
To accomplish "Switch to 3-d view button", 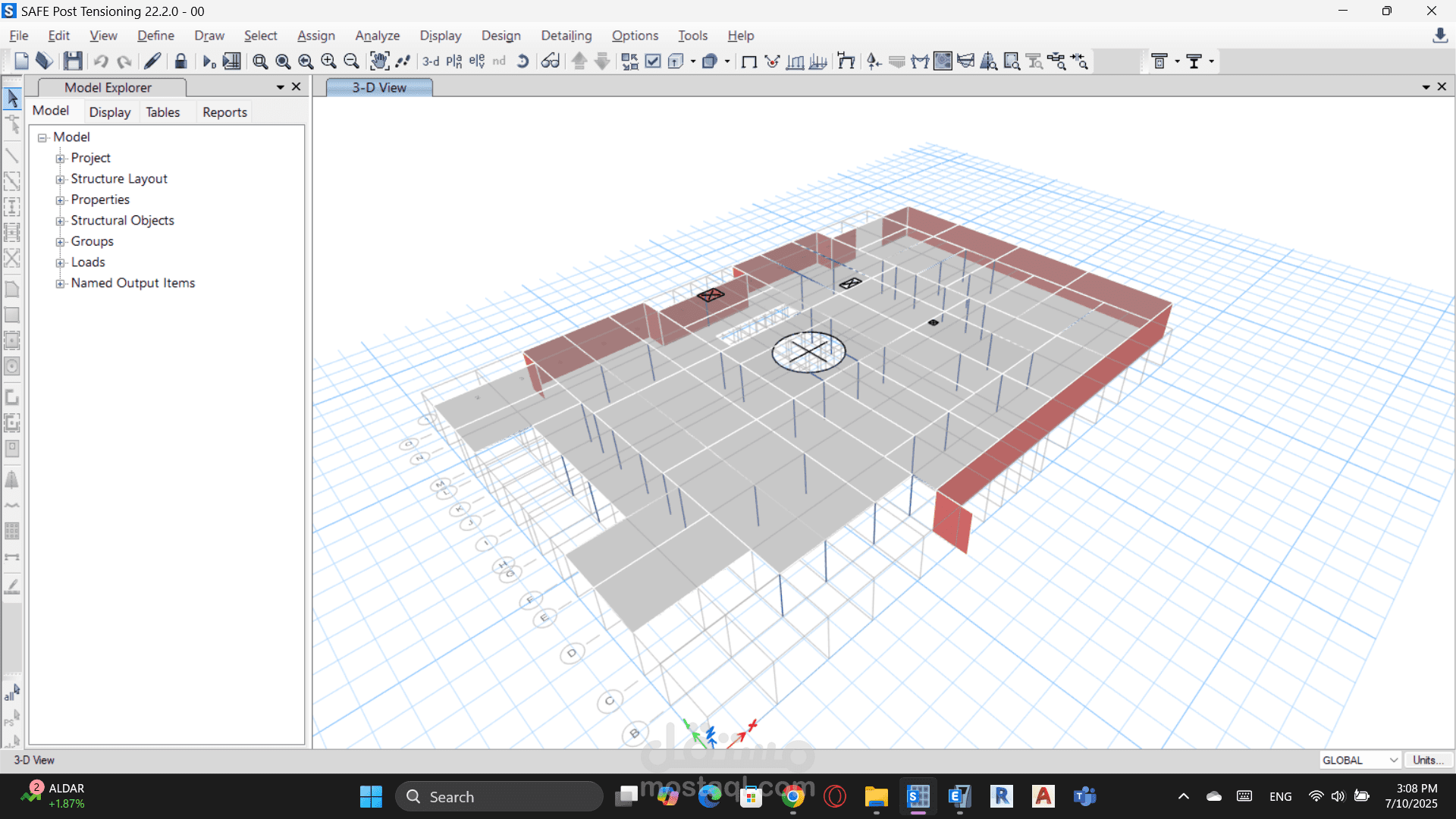I will point(431,61).
